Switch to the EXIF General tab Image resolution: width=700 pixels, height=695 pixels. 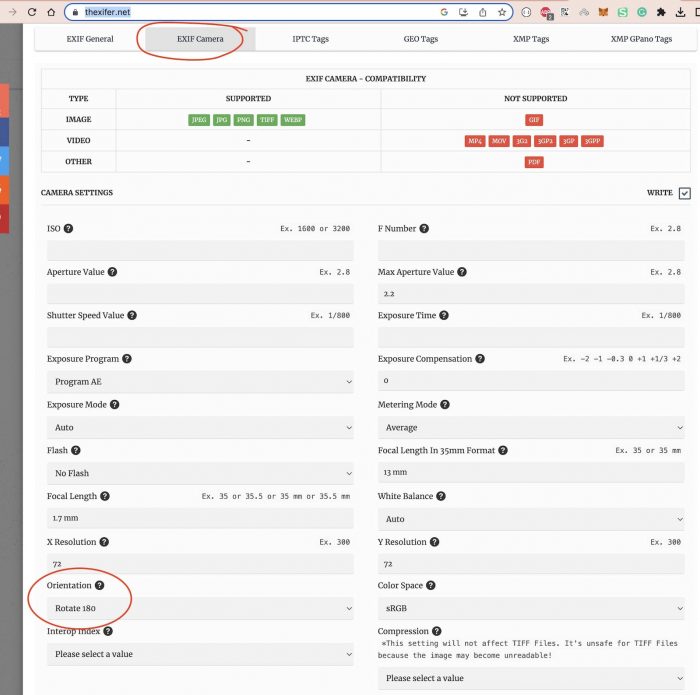pos(92,39)
